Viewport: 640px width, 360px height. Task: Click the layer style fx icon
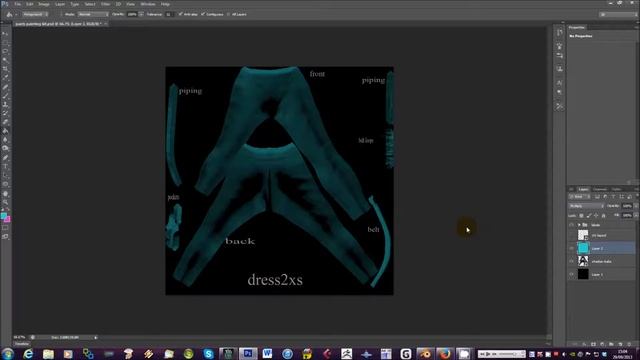click(x=584, y=344)
